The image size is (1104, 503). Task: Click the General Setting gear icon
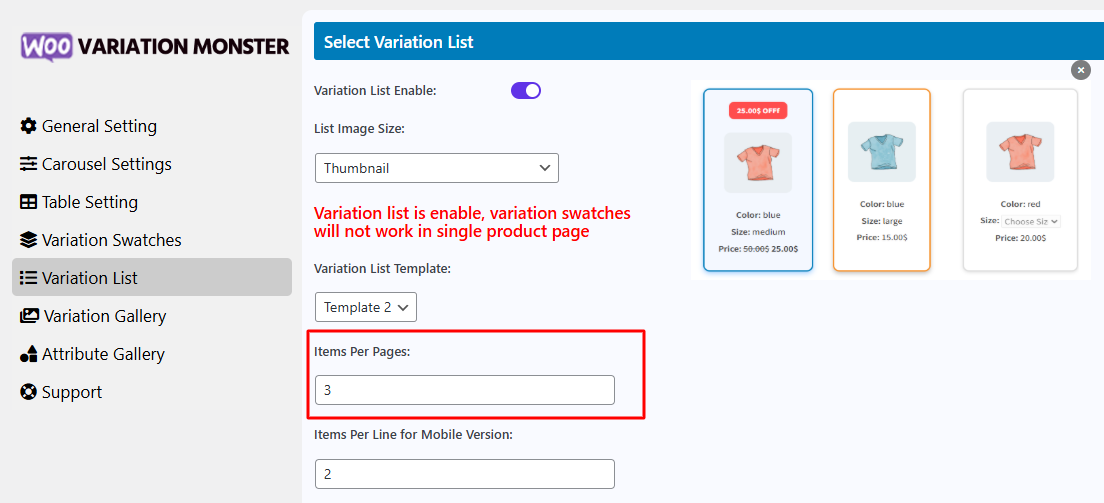[28, 126]
